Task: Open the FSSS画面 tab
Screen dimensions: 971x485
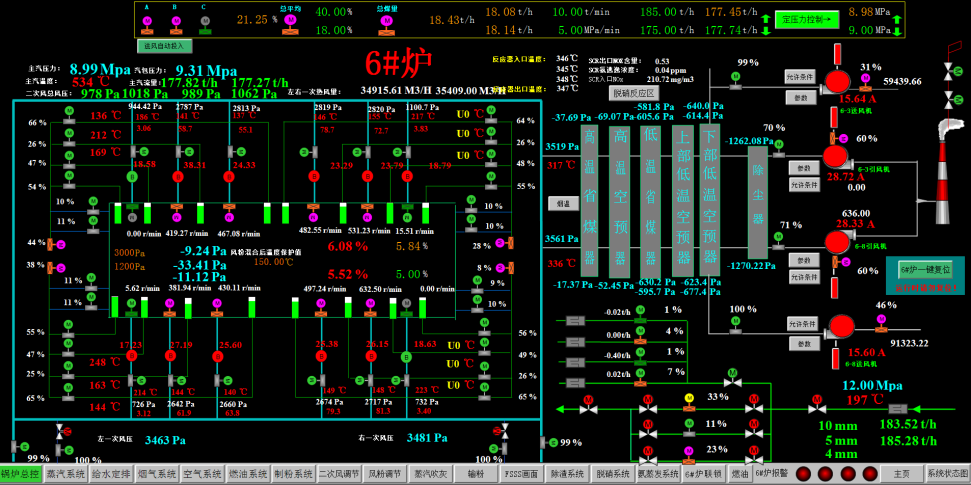Action: [521, 473]
